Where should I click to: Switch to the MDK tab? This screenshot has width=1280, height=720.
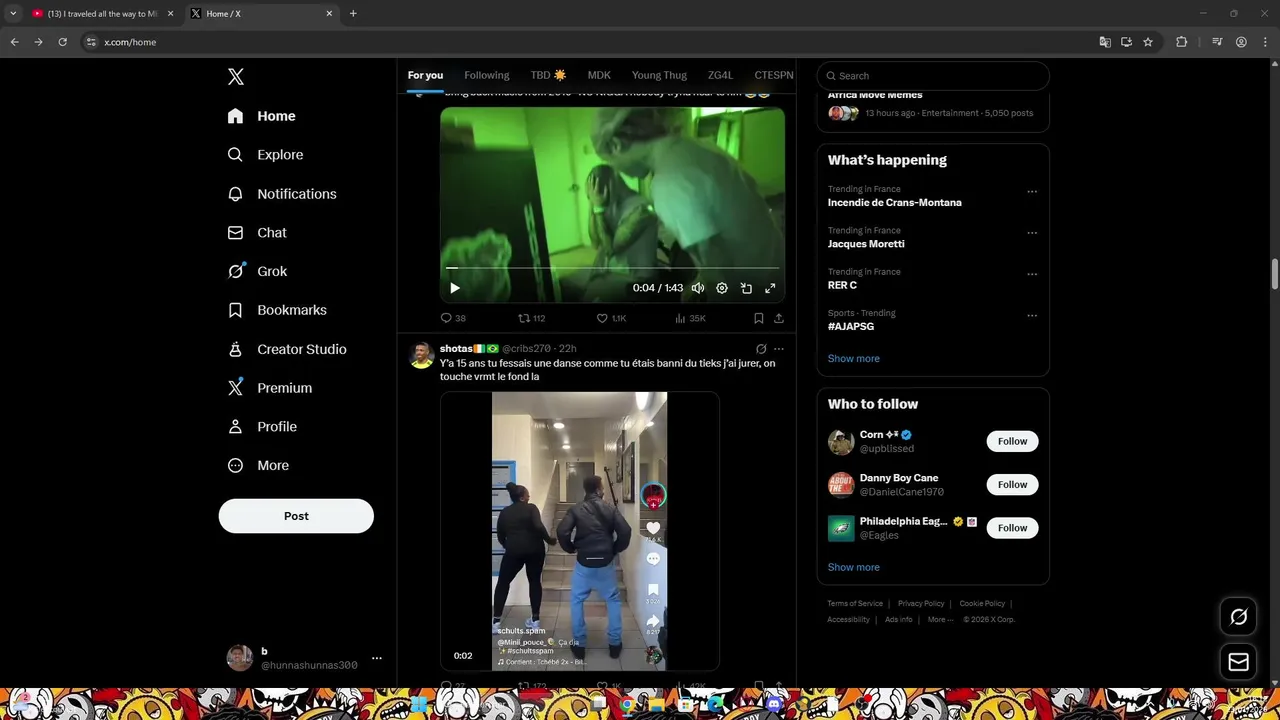[599, 75]
